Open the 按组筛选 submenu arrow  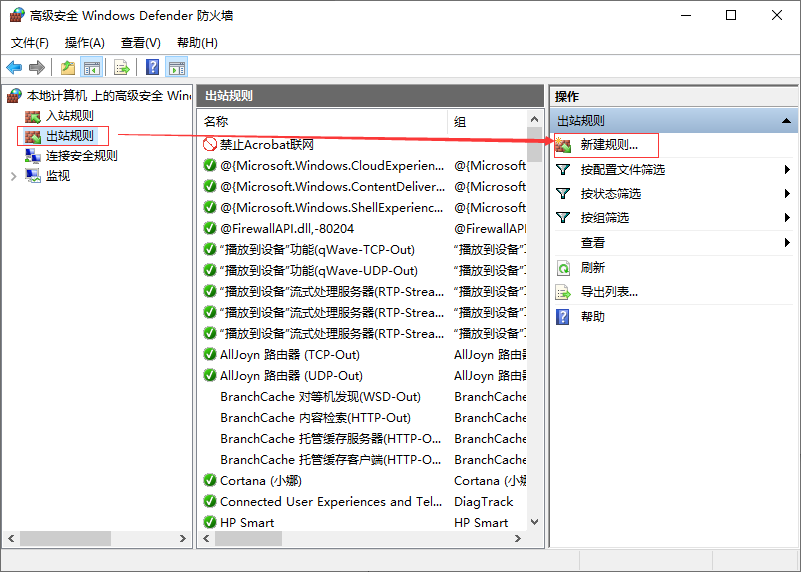[x=787, y=218]
